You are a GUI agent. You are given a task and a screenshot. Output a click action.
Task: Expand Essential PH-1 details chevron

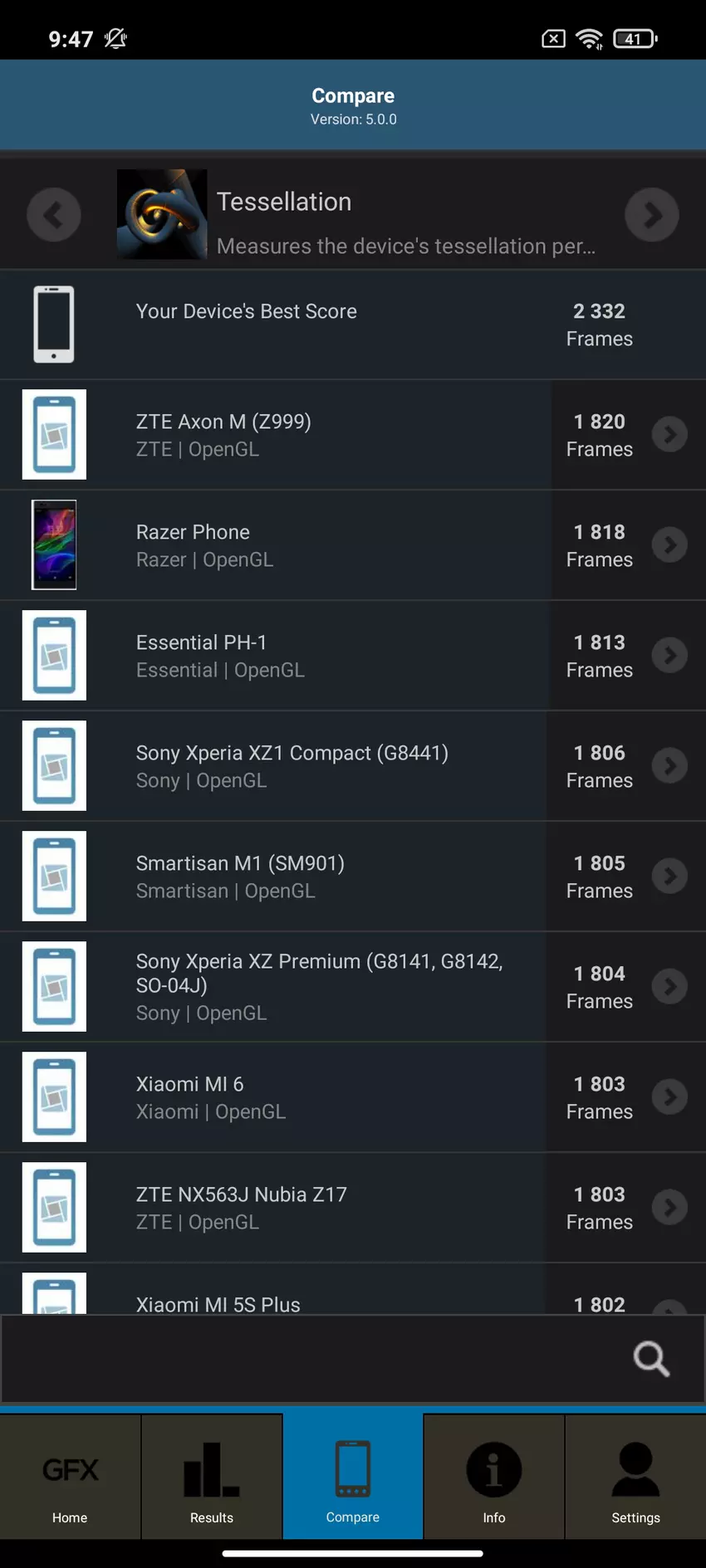click(x=669, y=655)
